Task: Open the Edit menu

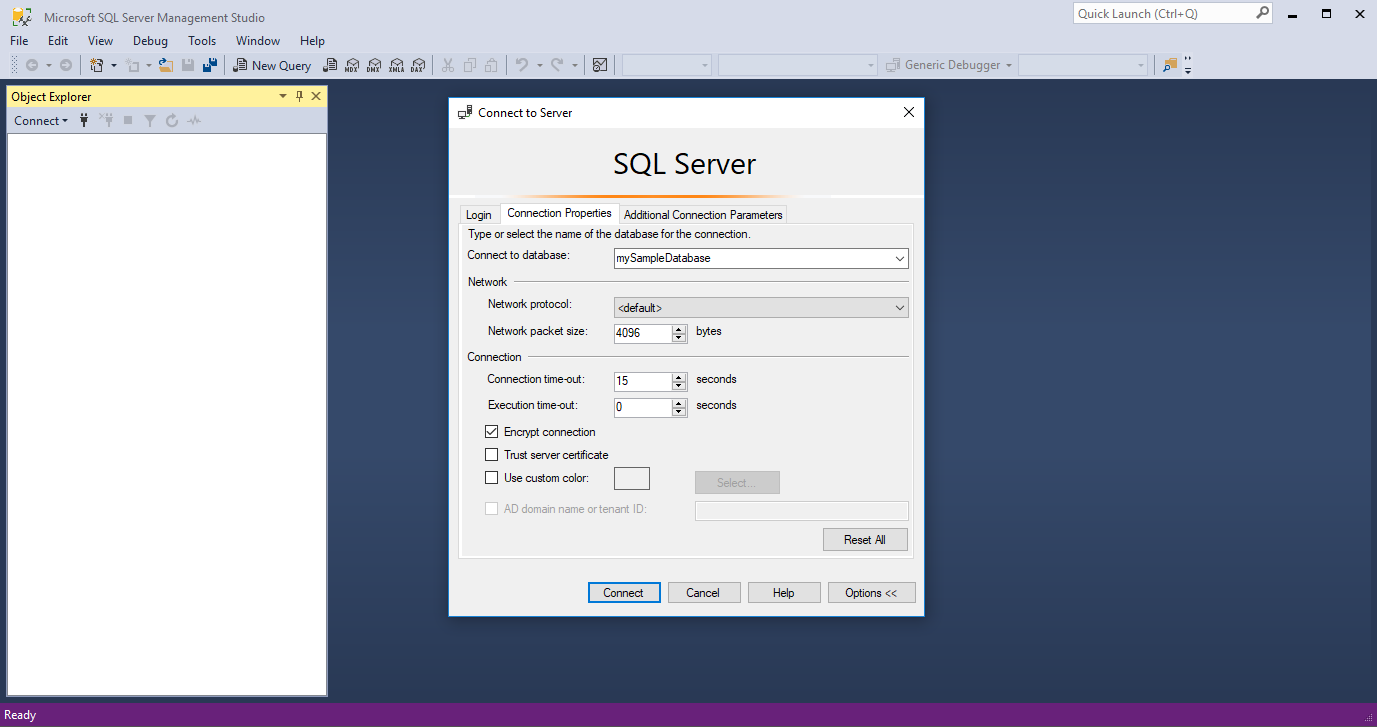Action: pos(58,41)
